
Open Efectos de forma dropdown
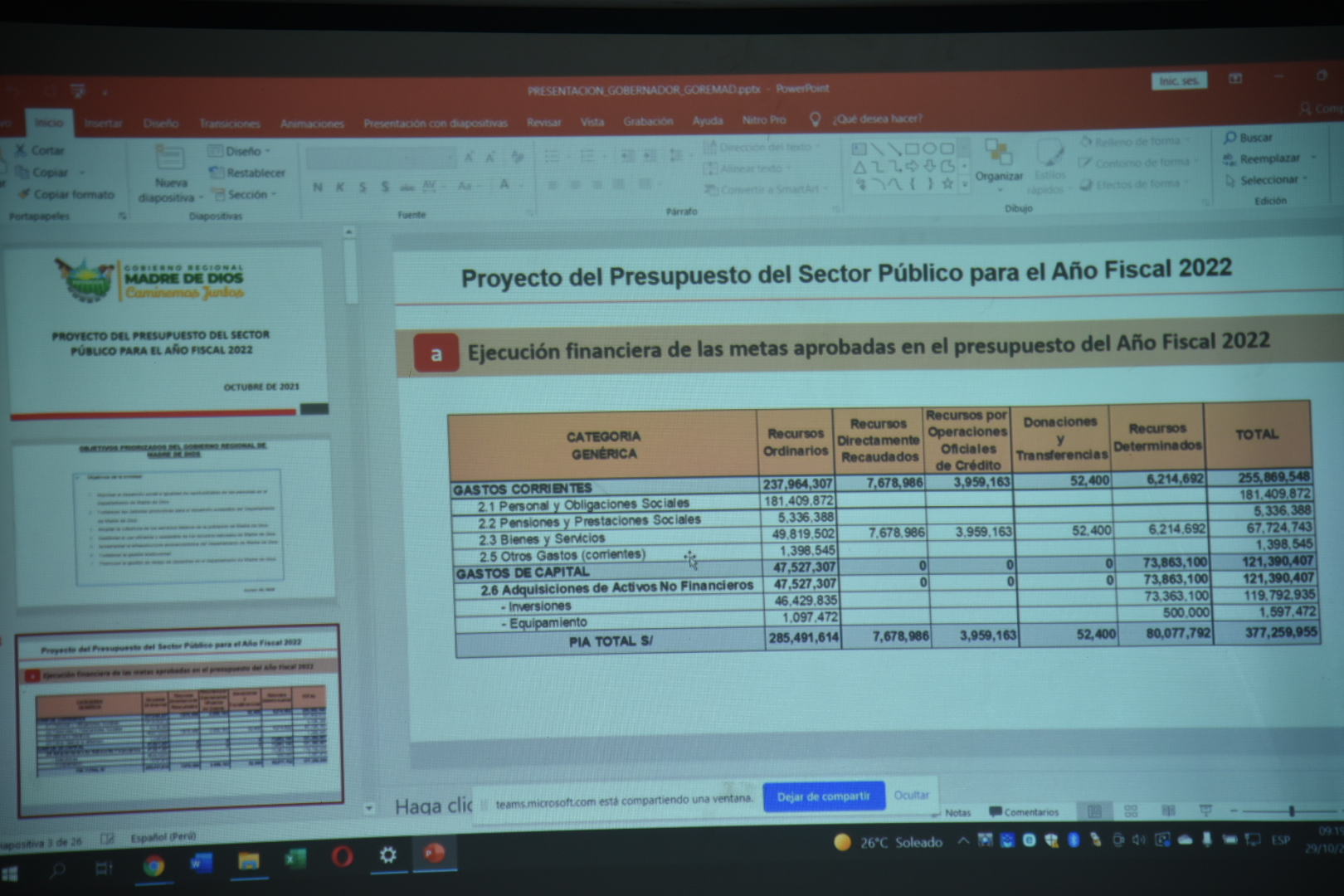point(1135,184)
